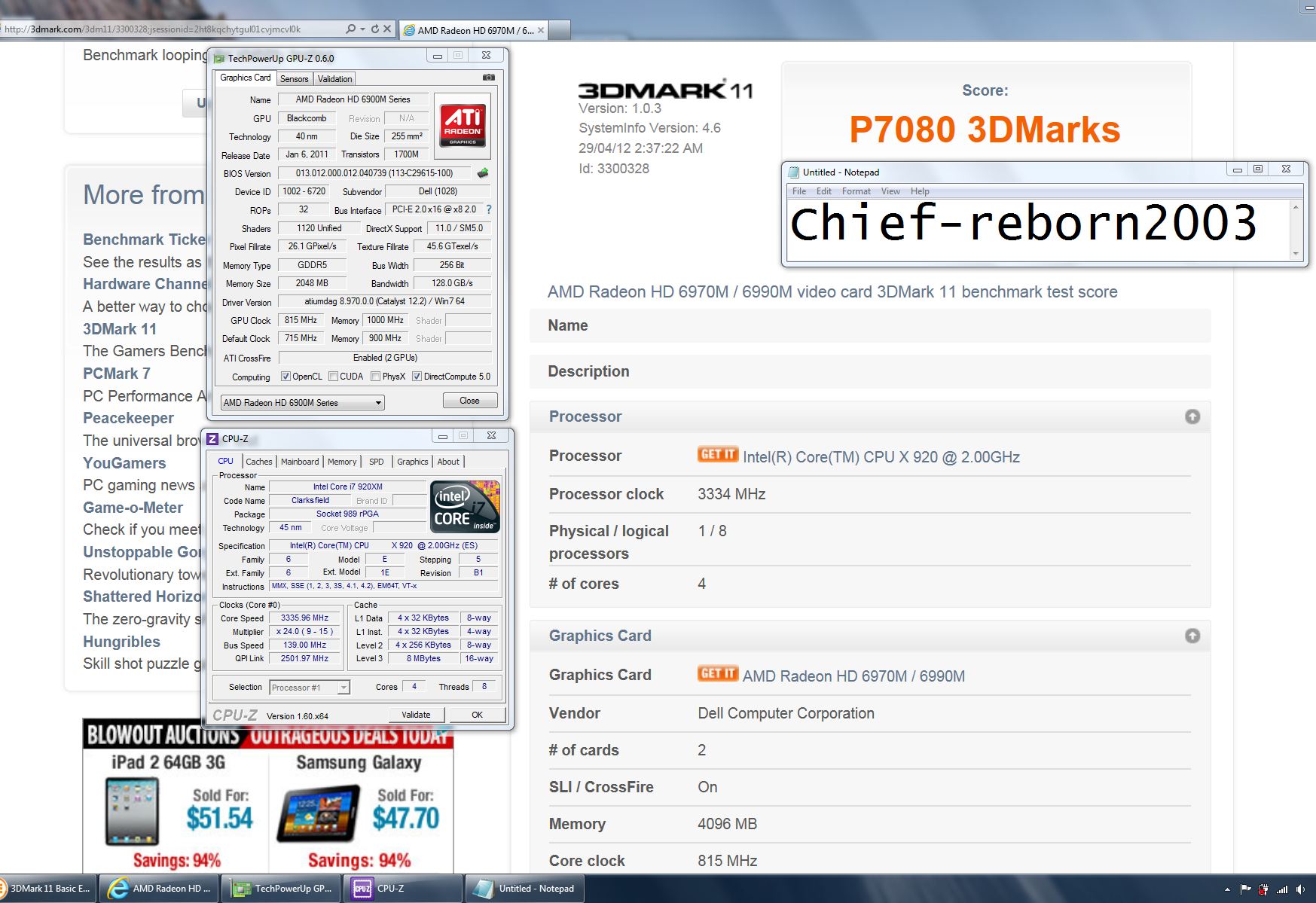Switch to CPU-Z Graphics tab

pyautogui.click(x=413, y=462)
